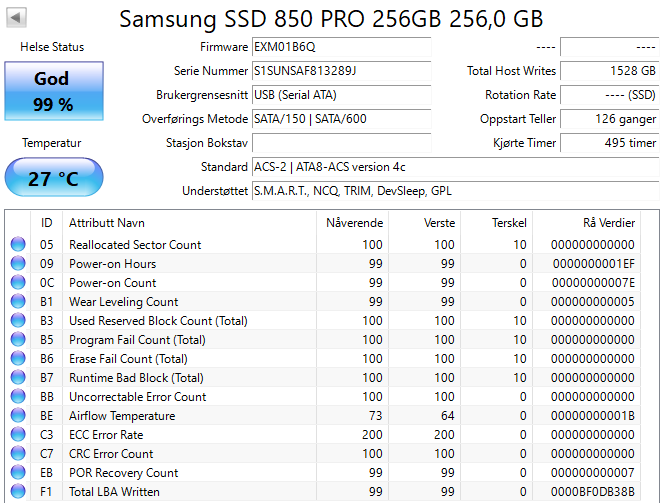Click the Kjørte Timer 495 timer field
The image size is (664, 503).
[x=610, y=143]
